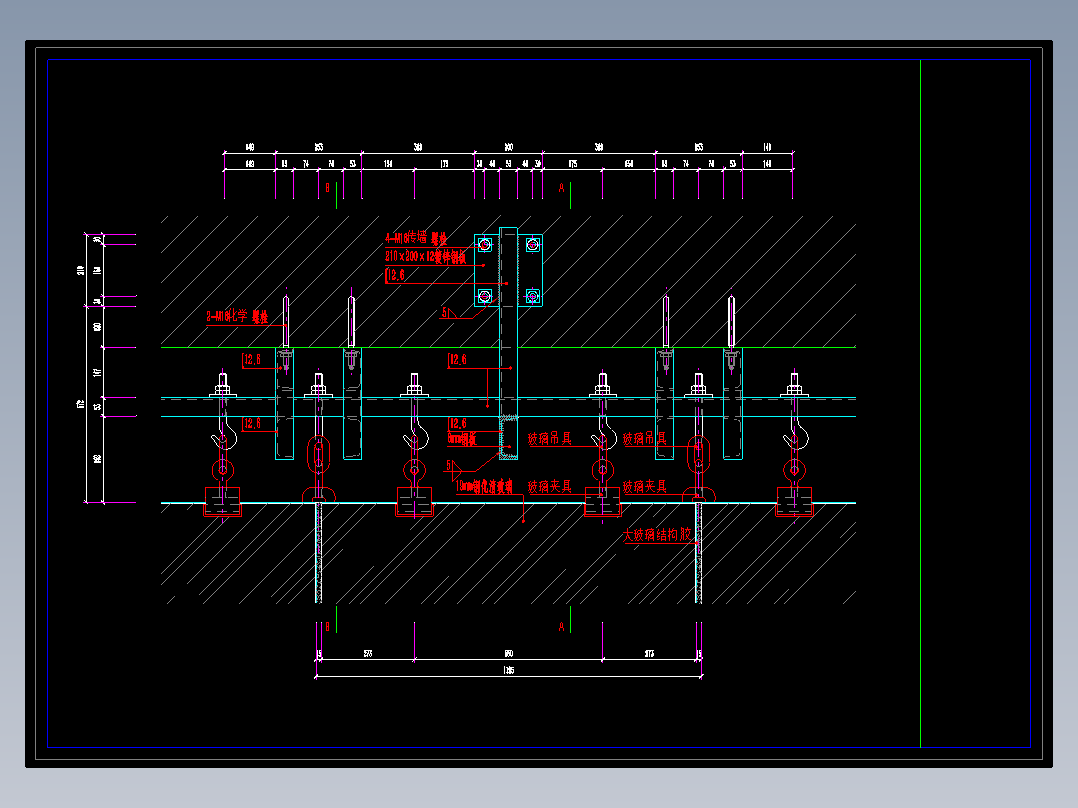Select the 2-M16 chemical bolt annotation
This screenshot has height=808, width=1078.
click(x=237, y=317)
